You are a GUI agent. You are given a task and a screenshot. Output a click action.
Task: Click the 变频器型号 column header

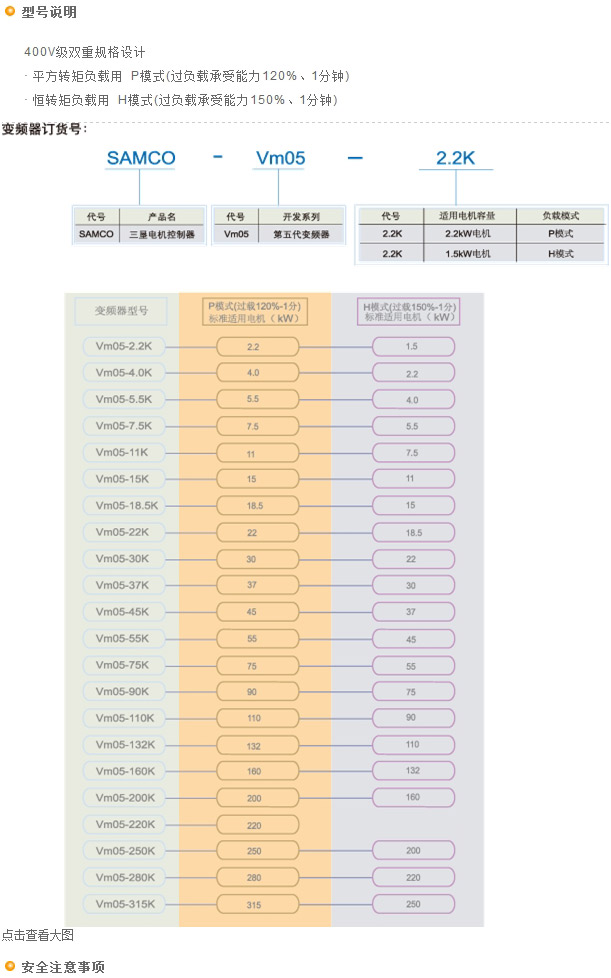pyautogui.click(x=121, y=311)
